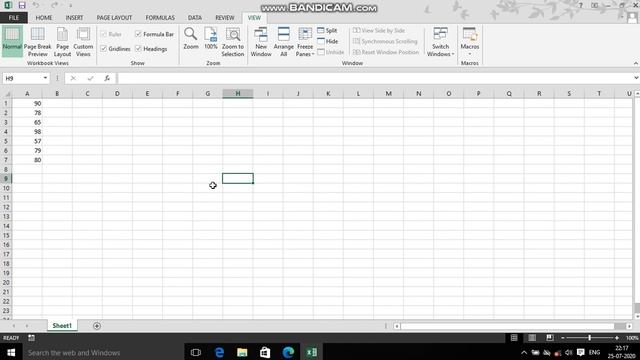
Task: Toggle the Formula Bar checkbox
Action: pyautogui.click(x=138, y=34)
